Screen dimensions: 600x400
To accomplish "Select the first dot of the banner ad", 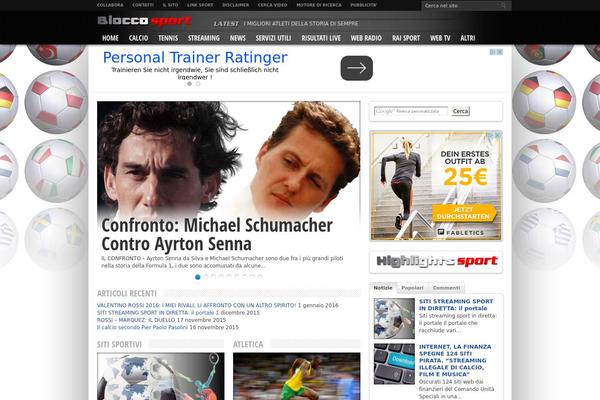I will [x=189, y=83].
